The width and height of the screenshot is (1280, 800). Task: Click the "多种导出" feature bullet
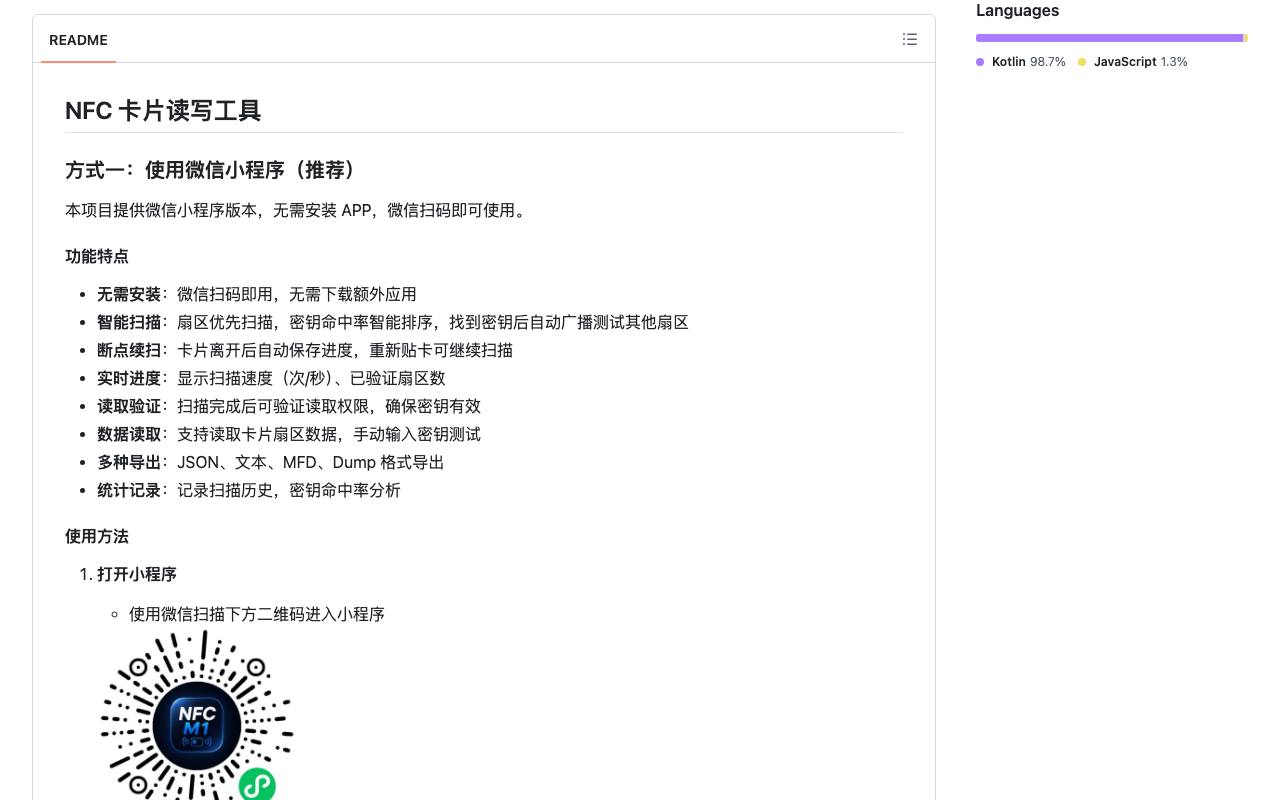pos(271,462)
